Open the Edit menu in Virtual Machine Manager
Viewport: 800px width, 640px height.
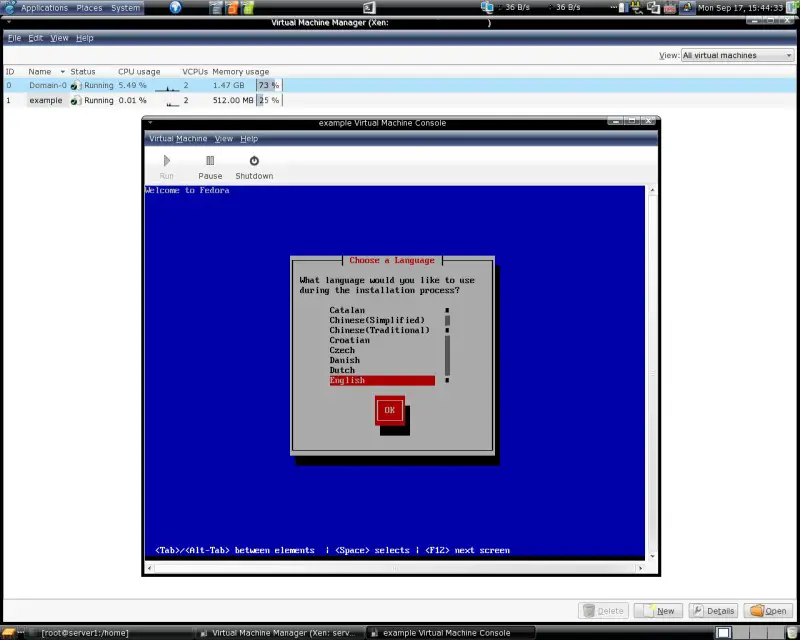click(35, 38)
